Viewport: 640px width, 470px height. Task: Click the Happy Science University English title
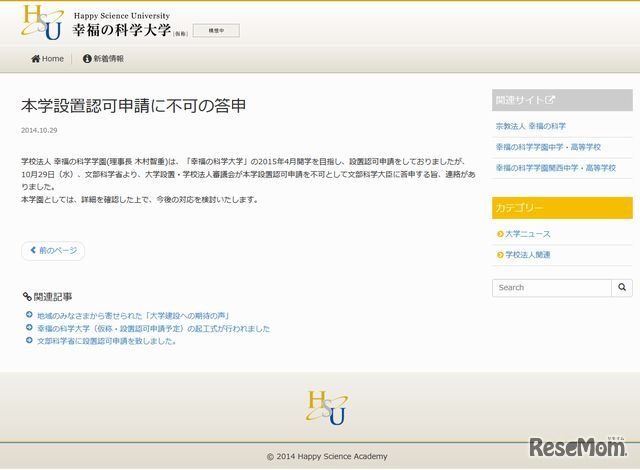coord(122,16)
